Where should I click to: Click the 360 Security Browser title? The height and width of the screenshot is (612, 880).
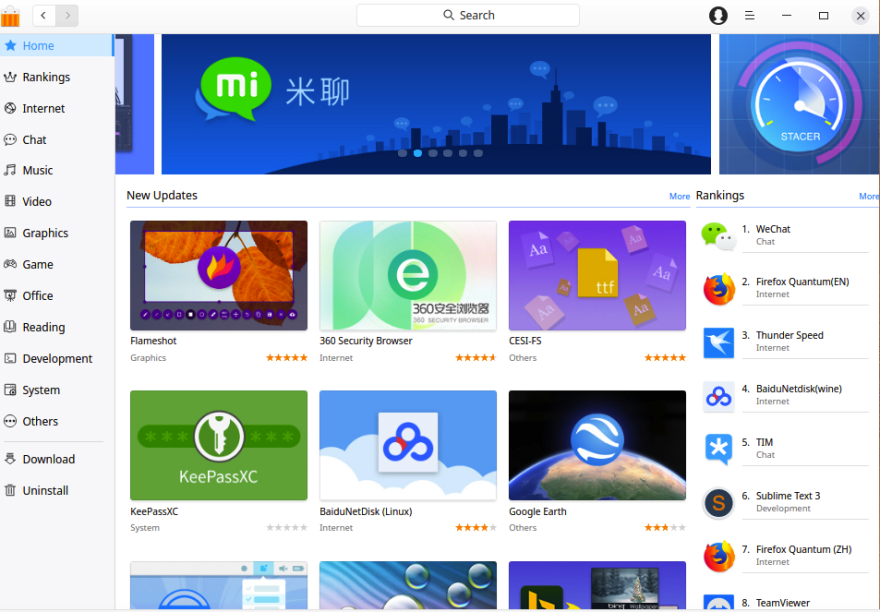pos(366,341)
